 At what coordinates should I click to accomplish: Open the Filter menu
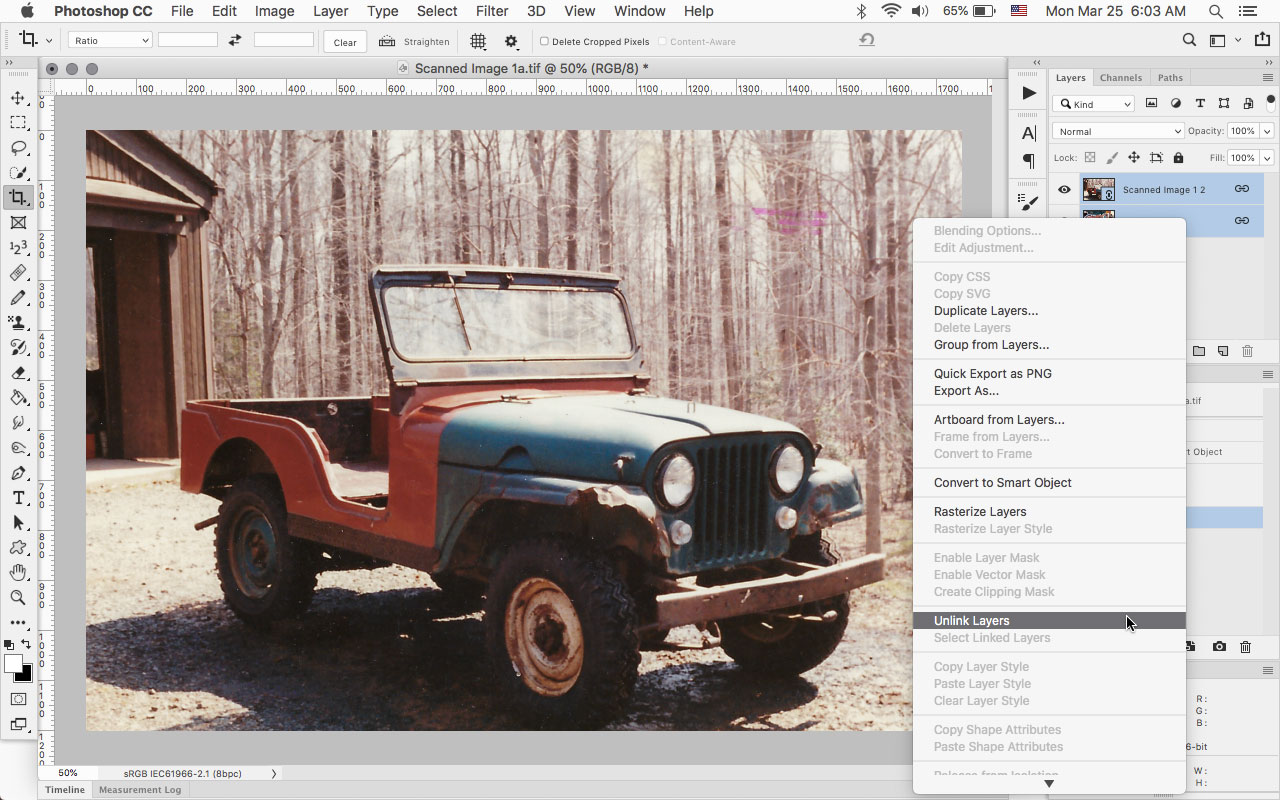pos(492,11)
